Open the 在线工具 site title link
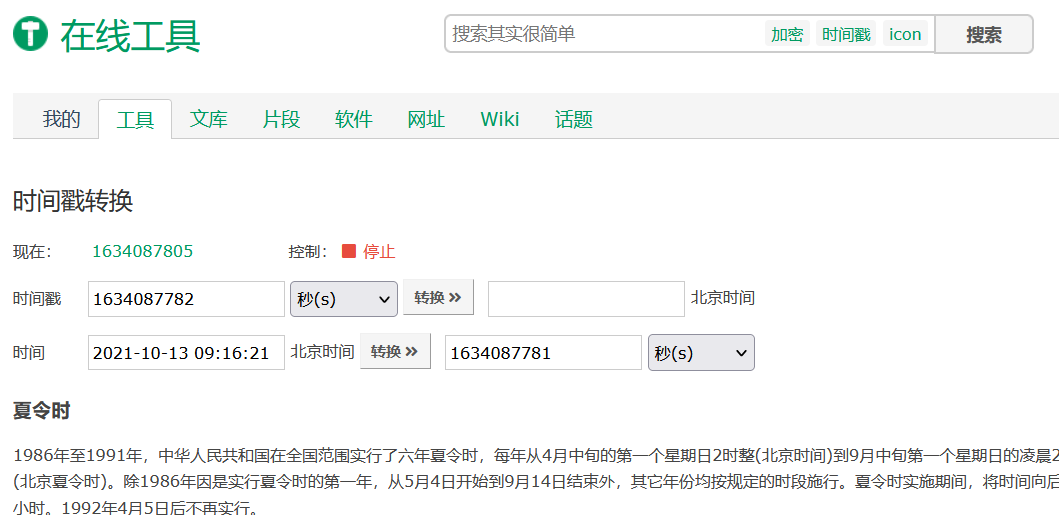 click(x=130, y=34)
